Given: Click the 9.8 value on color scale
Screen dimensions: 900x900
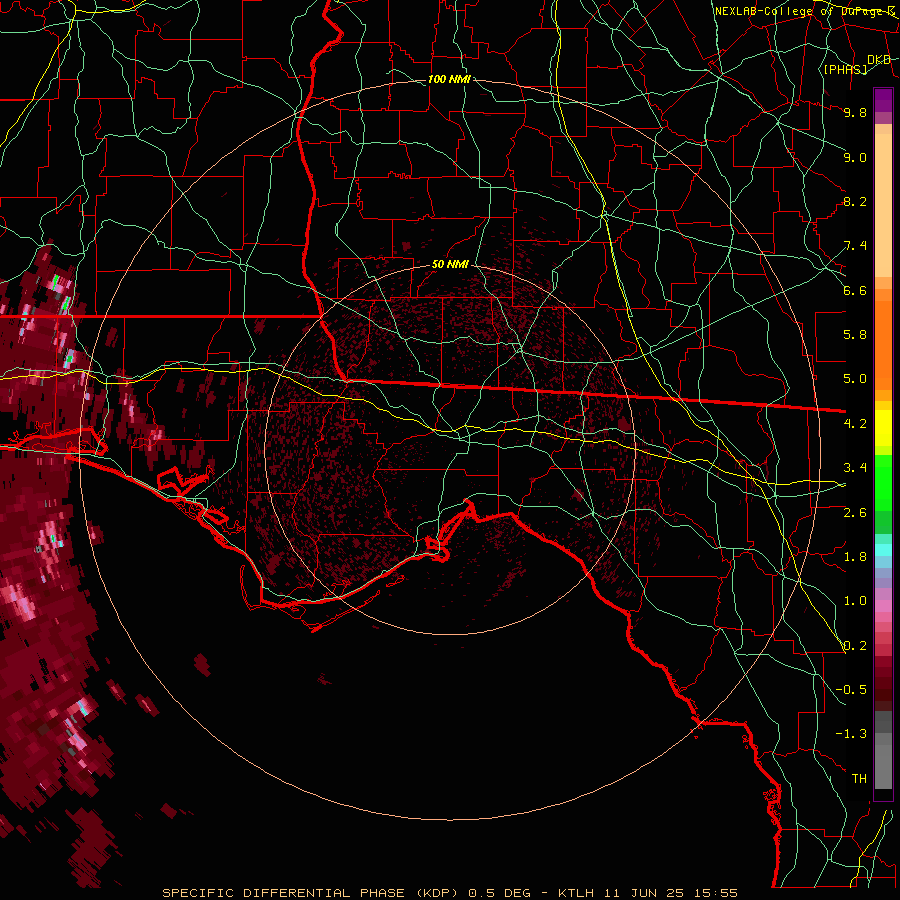Looking at the screenshot, I should pos(855,112).
